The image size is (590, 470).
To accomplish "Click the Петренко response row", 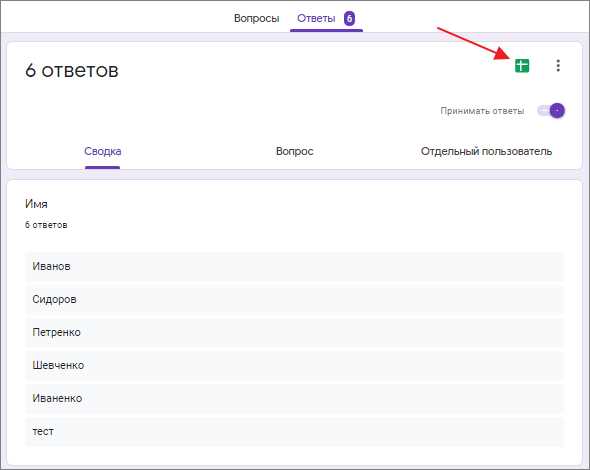I will (294, 332).
